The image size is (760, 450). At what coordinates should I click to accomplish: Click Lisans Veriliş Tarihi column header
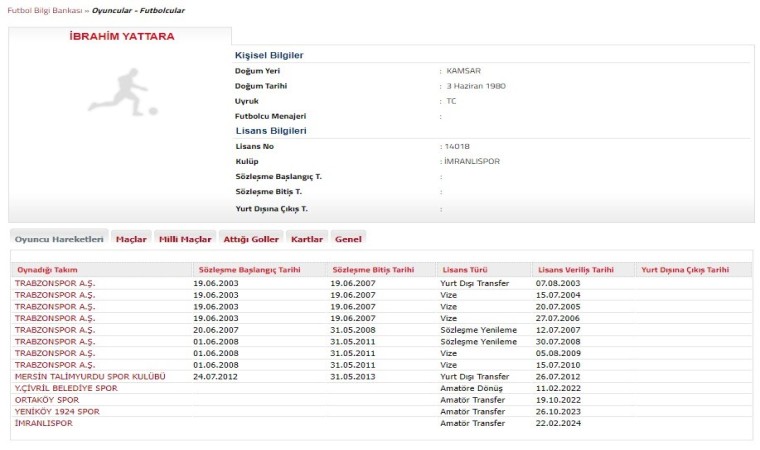pyautogui.click(x=576, y=270)
